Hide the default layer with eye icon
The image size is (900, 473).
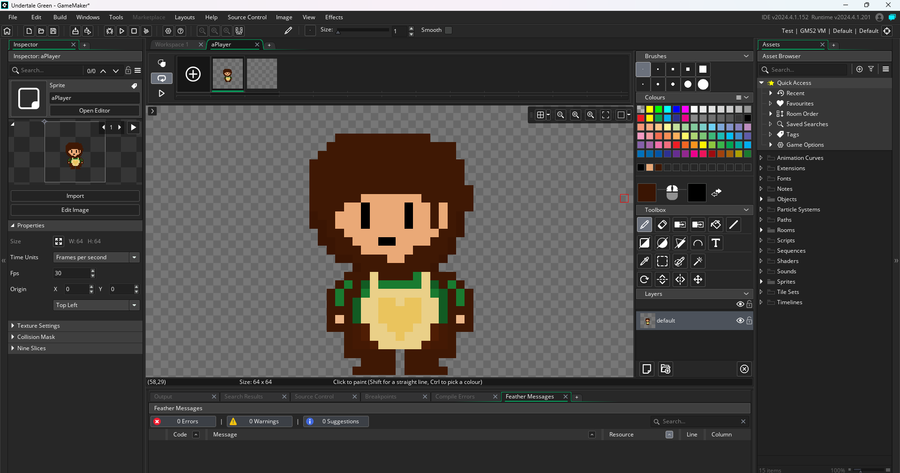point(740,321)
